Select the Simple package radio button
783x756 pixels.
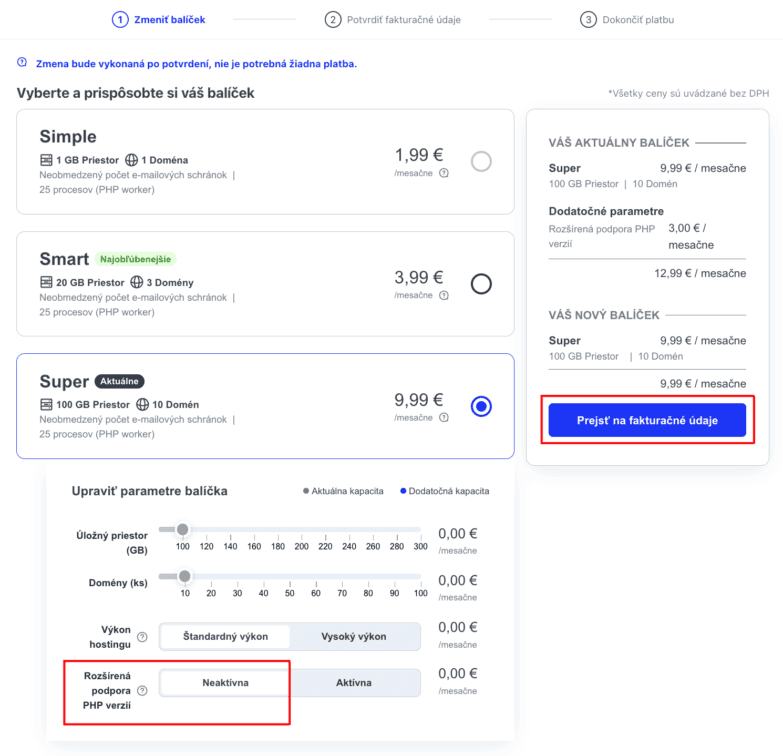[481, 161]
